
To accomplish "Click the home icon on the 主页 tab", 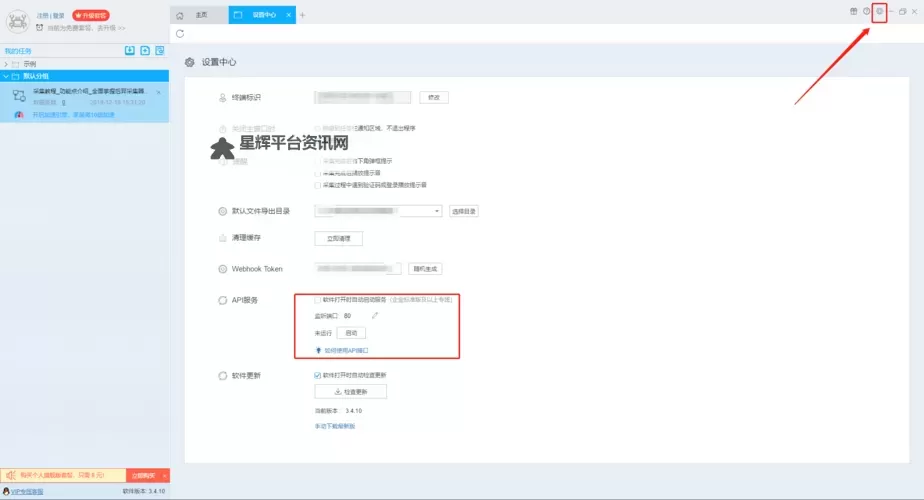I will click(x=180, y=15).
